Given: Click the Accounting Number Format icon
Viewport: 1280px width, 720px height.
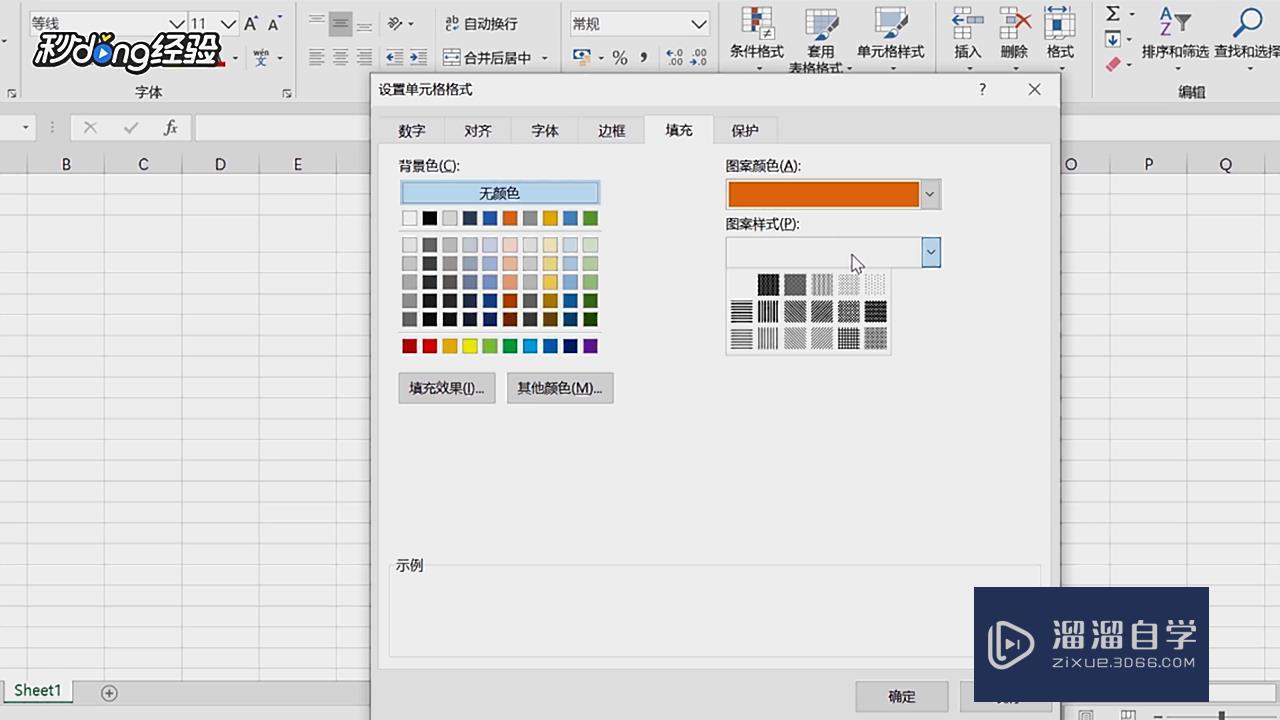Looking at the screenshot, I should [x=581, y=58].
